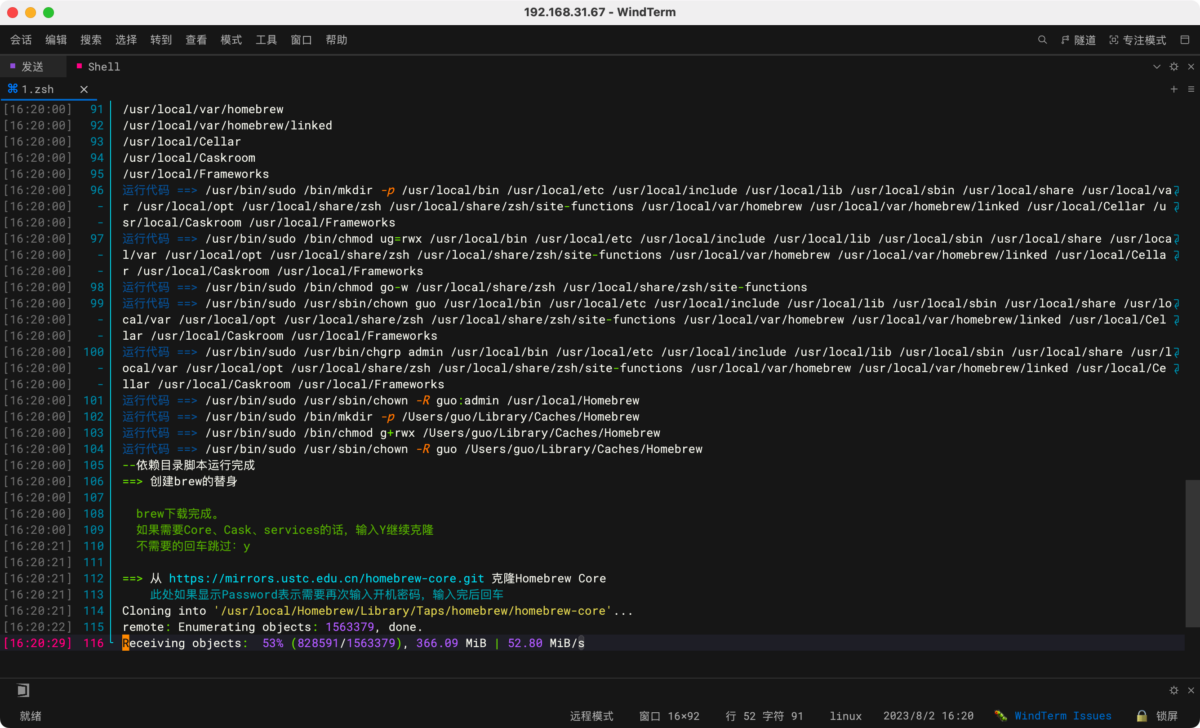The width and height of the screenshot is (1200, 728).
Task: Click the 远程模式 status bar entry
Action: 591,716
